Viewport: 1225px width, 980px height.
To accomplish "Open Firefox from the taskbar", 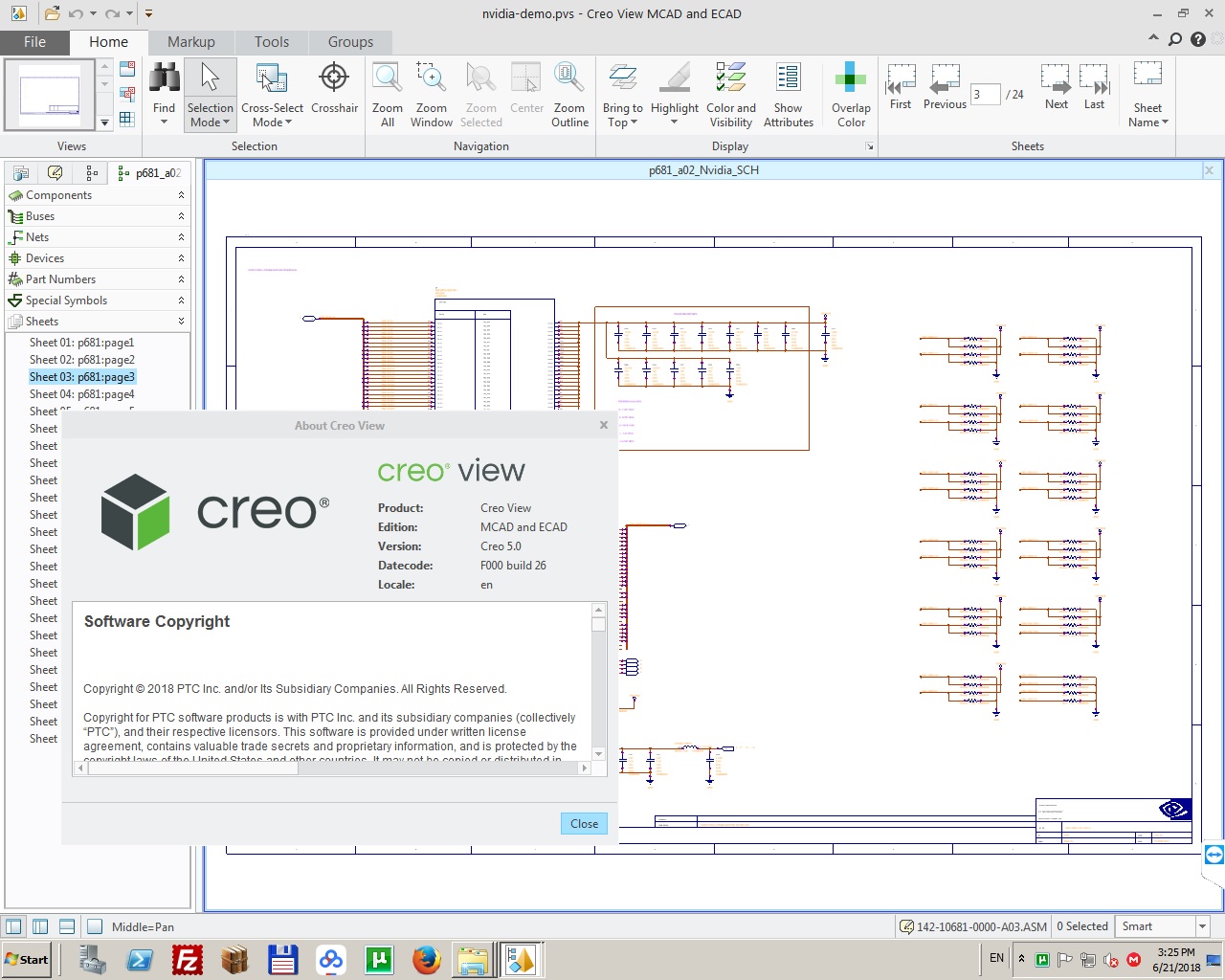I will click(x=426, y=959).
